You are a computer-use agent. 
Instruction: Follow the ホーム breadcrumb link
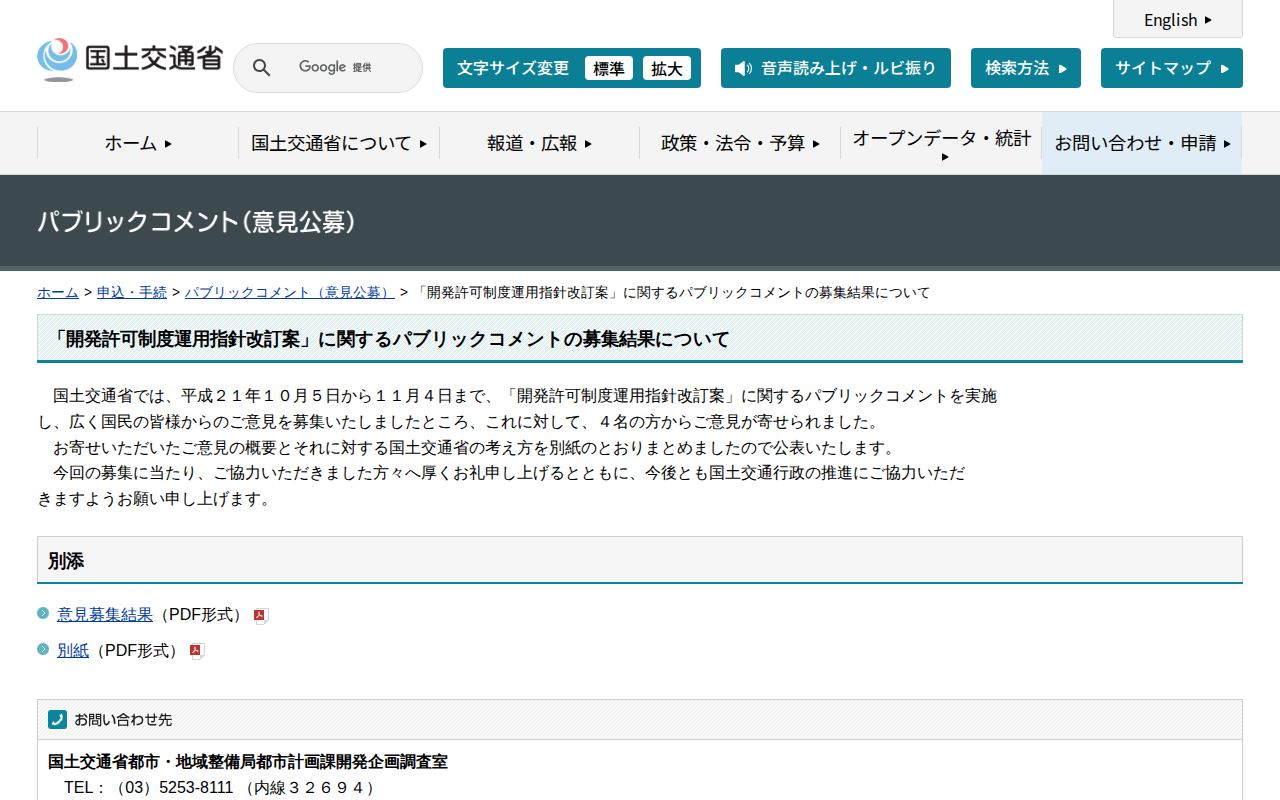tap(58, 292)
